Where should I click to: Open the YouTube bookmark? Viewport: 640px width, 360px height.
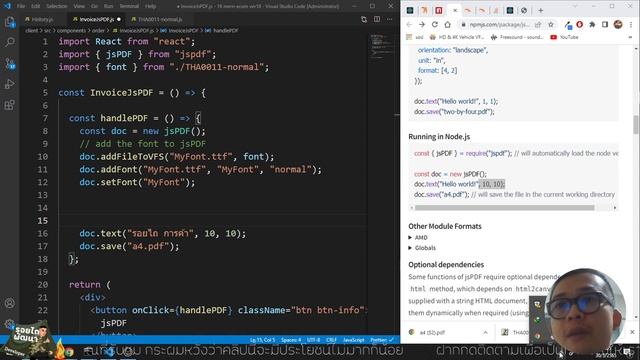tap(564, 37)
